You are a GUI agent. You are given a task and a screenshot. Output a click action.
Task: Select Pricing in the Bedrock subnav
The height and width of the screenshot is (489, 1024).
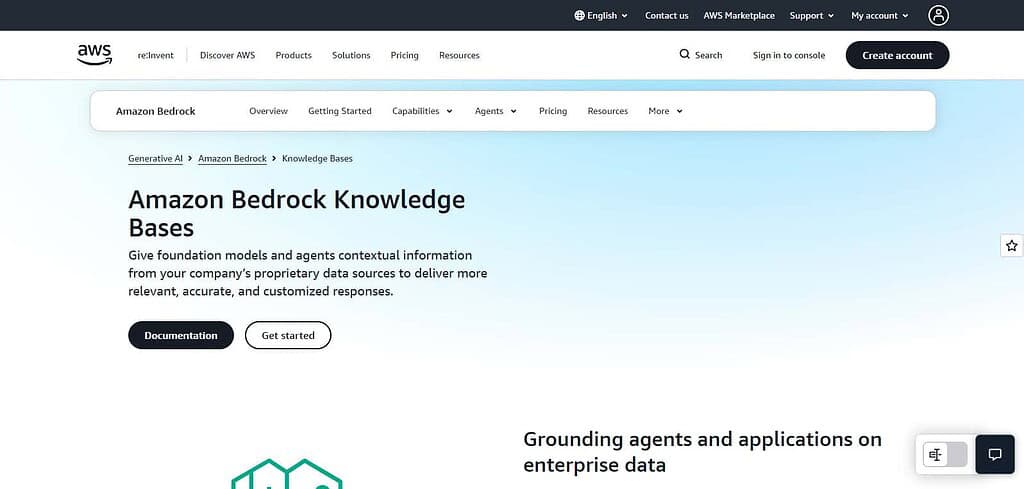[x=552, y=111]
